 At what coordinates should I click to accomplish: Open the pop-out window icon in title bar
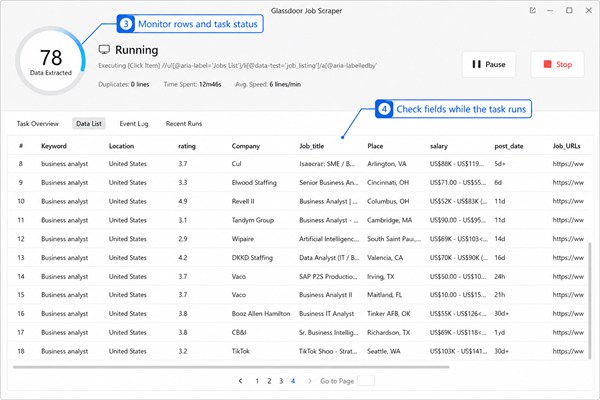[532, 10]
